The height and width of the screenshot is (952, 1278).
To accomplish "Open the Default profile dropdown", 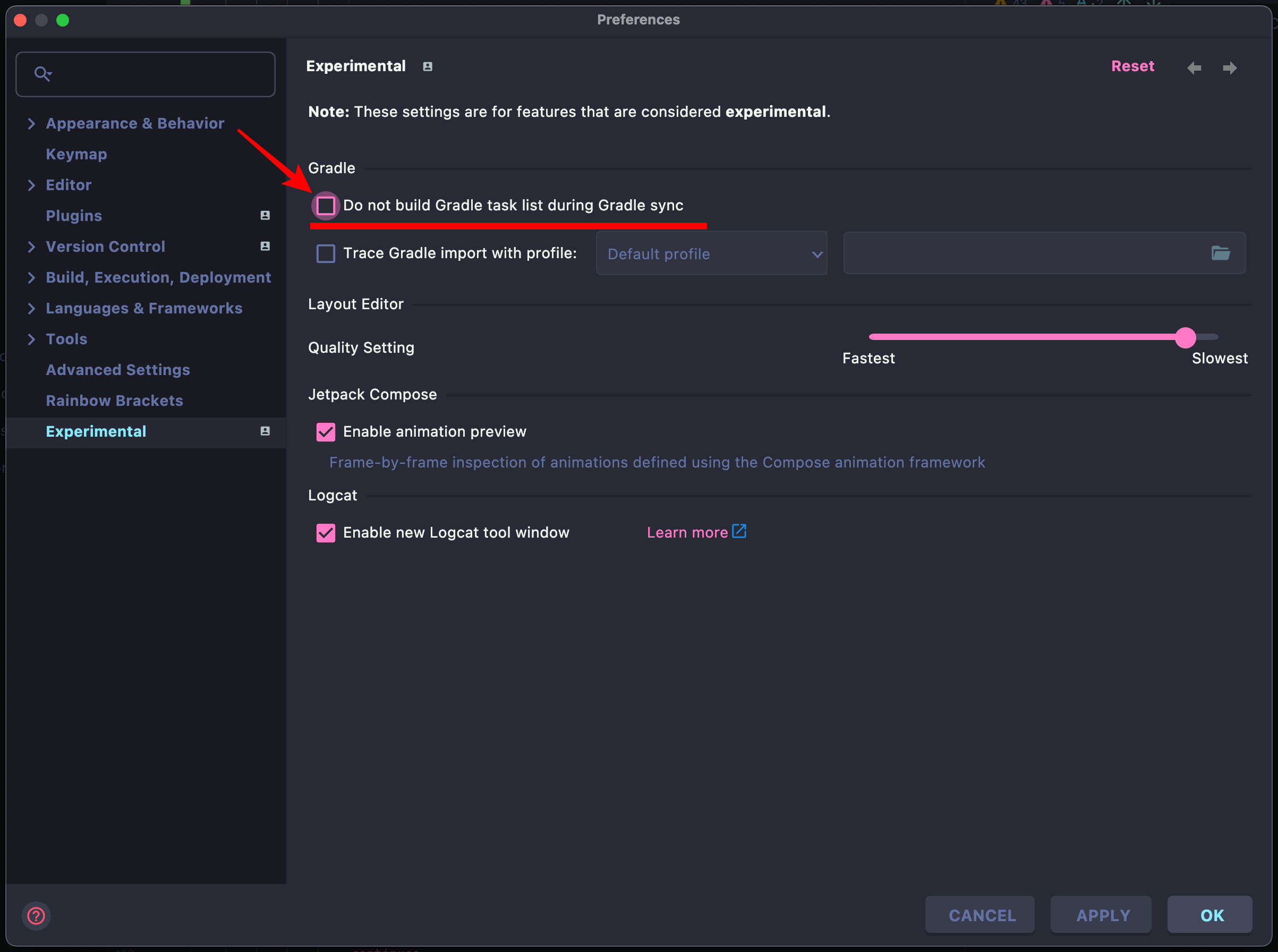I will 711,253.
